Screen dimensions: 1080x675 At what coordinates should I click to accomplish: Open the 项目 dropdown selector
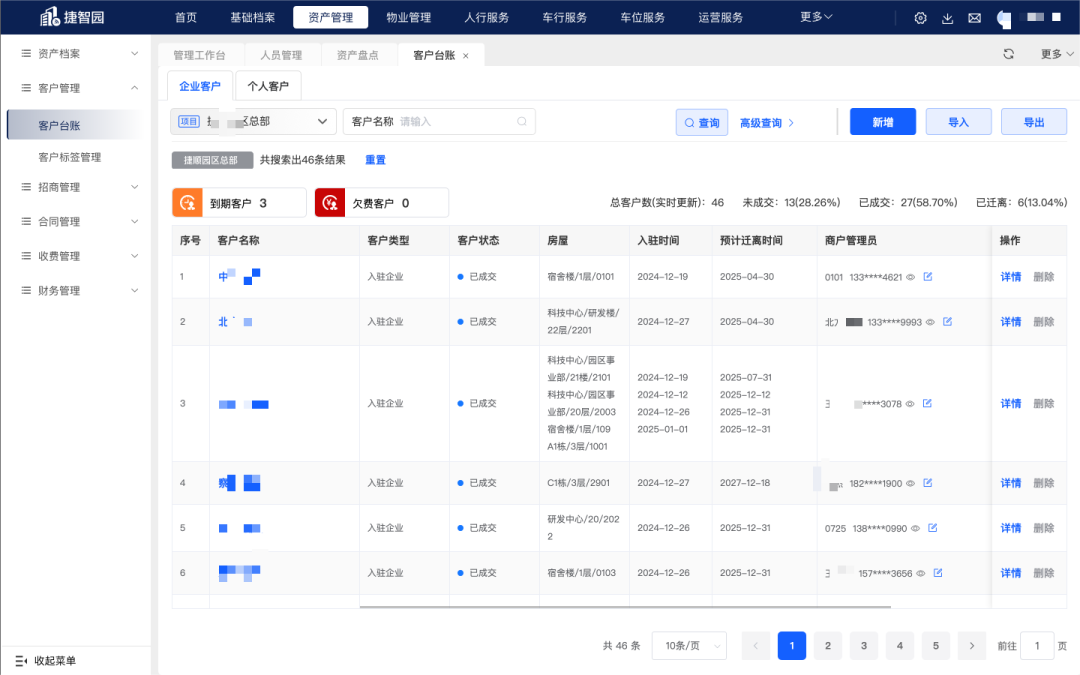point(253,121)
